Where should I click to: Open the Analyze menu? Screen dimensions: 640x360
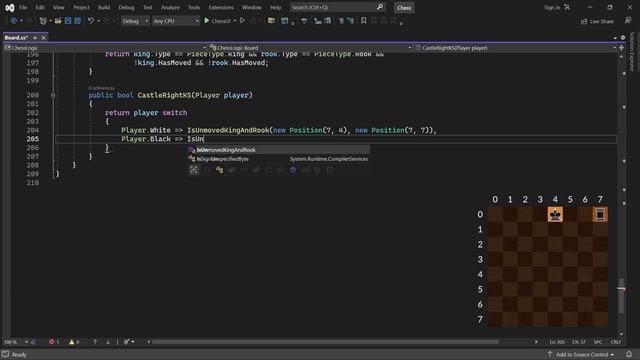170,7
